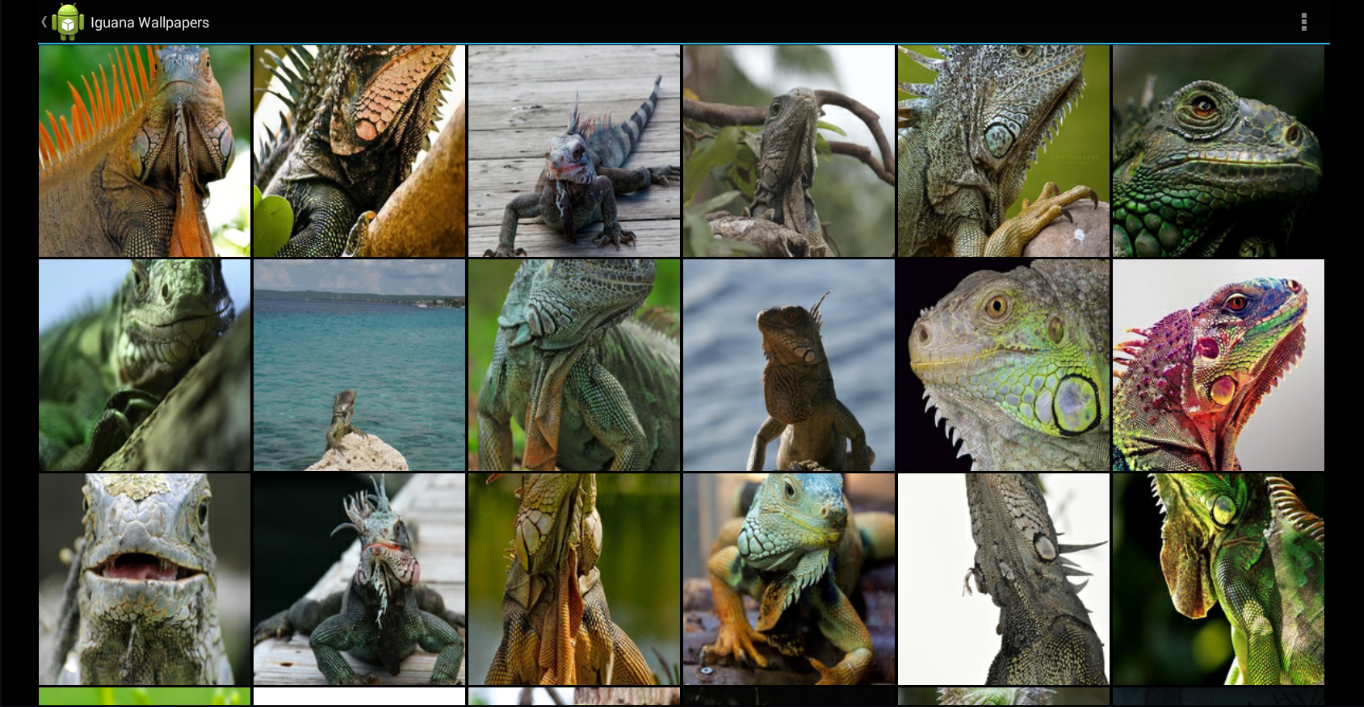Open the three-dot overflow menu
This screenshot has height=707, width=1364.
coord(1303,22)
